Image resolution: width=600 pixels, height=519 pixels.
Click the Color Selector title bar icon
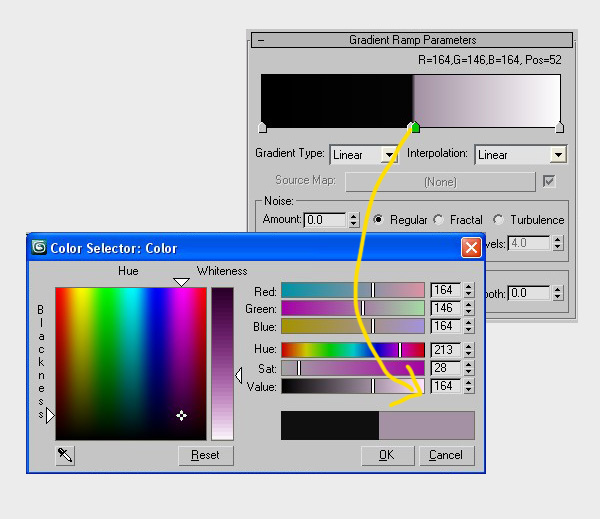coord(40,247)
